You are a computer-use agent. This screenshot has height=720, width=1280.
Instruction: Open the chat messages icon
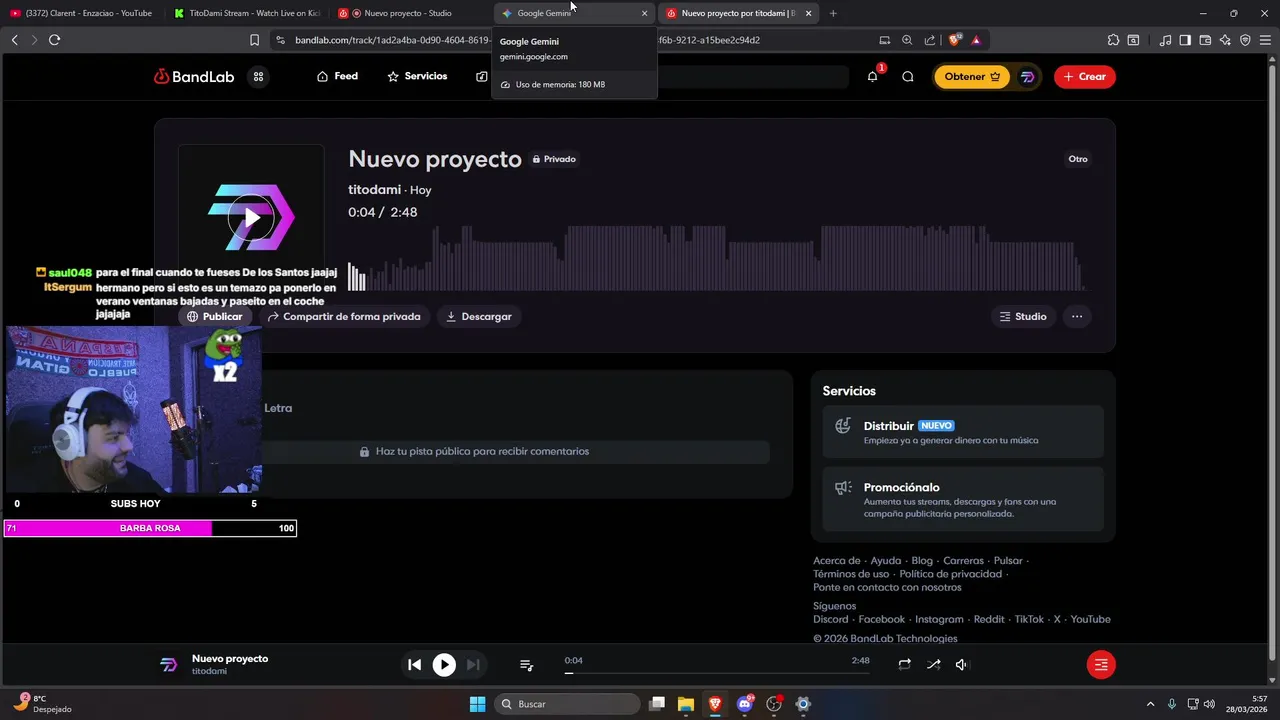click(908, 76)
